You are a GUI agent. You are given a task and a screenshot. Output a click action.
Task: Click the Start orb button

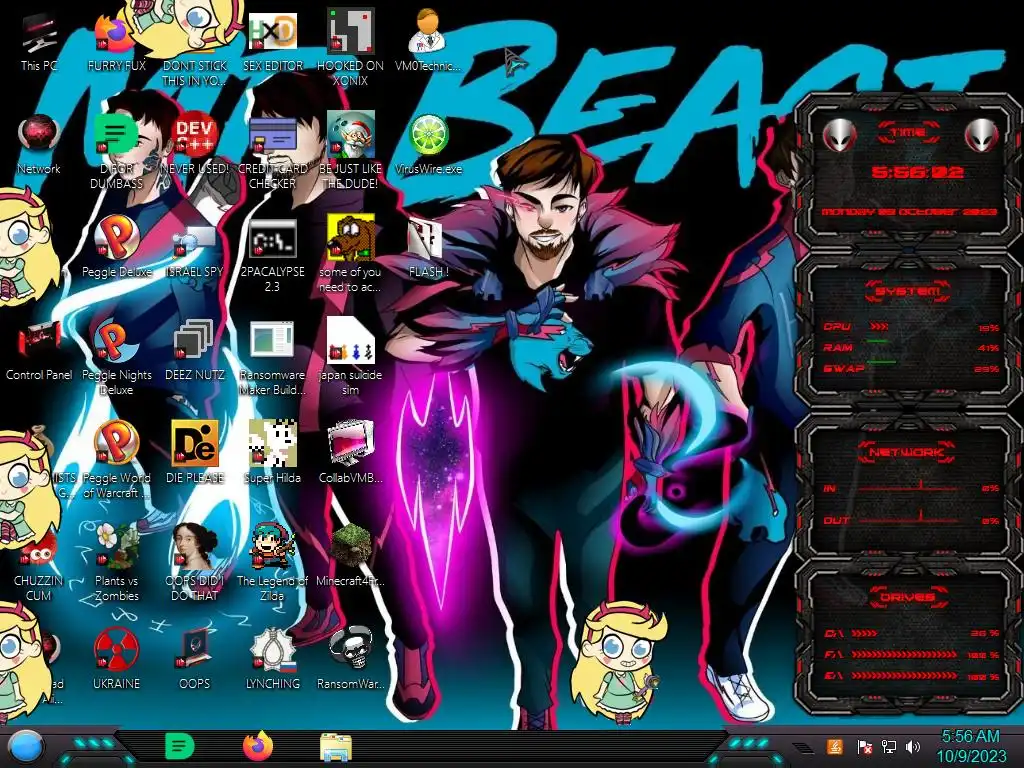pos(26,746)
